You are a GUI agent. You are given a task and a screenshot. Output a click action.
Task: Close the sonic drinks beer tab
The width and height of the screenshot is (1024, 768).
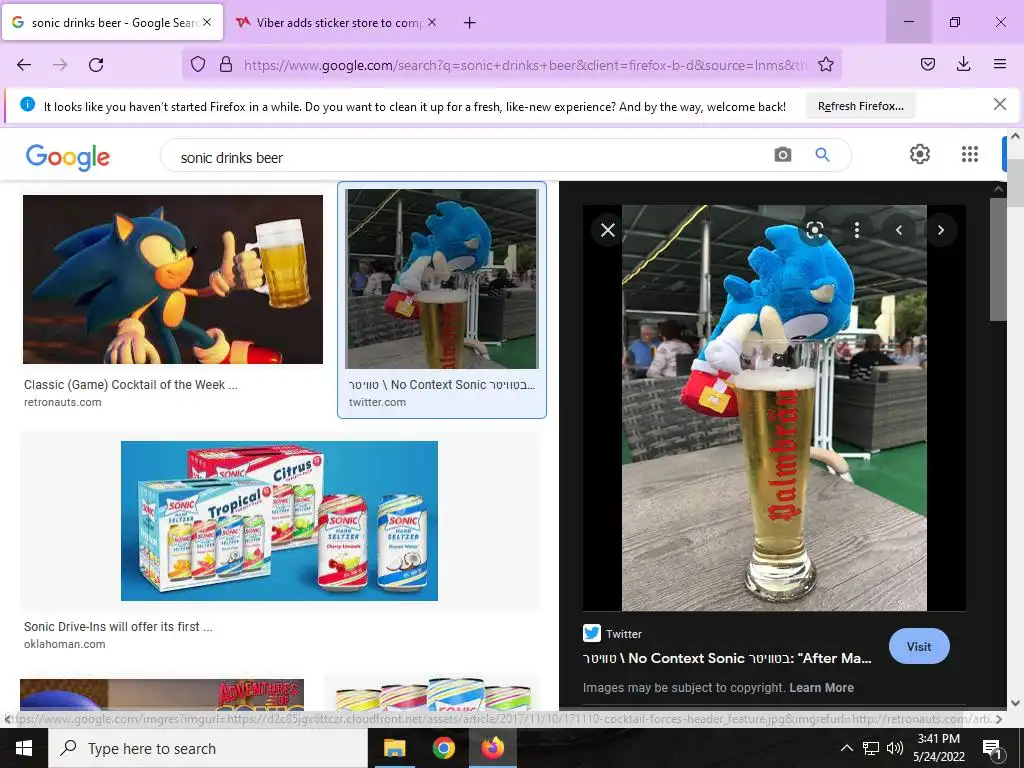pos(206,22)
